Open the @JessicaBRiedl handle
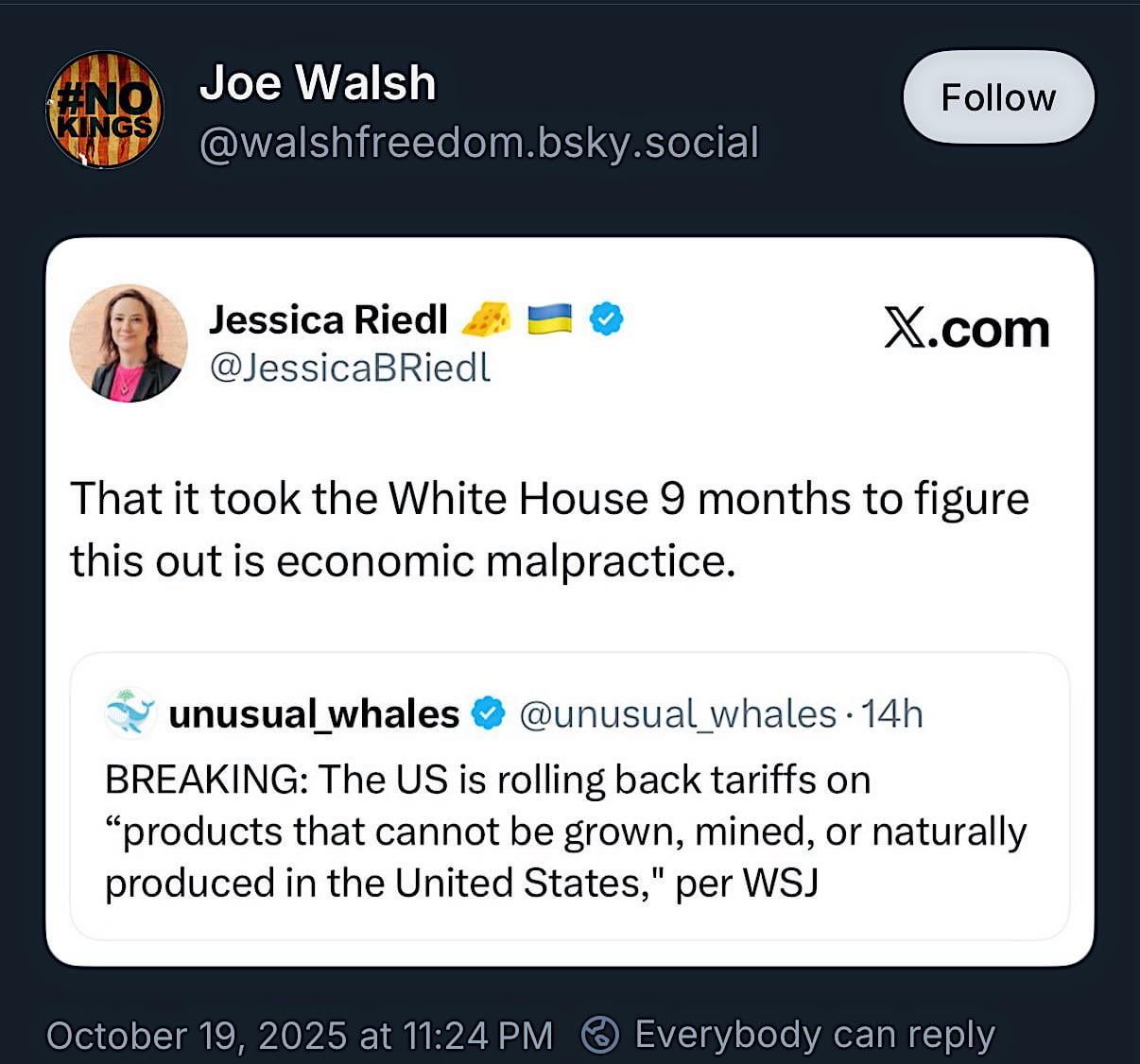1140x1064 pixels. pos(350,368)
